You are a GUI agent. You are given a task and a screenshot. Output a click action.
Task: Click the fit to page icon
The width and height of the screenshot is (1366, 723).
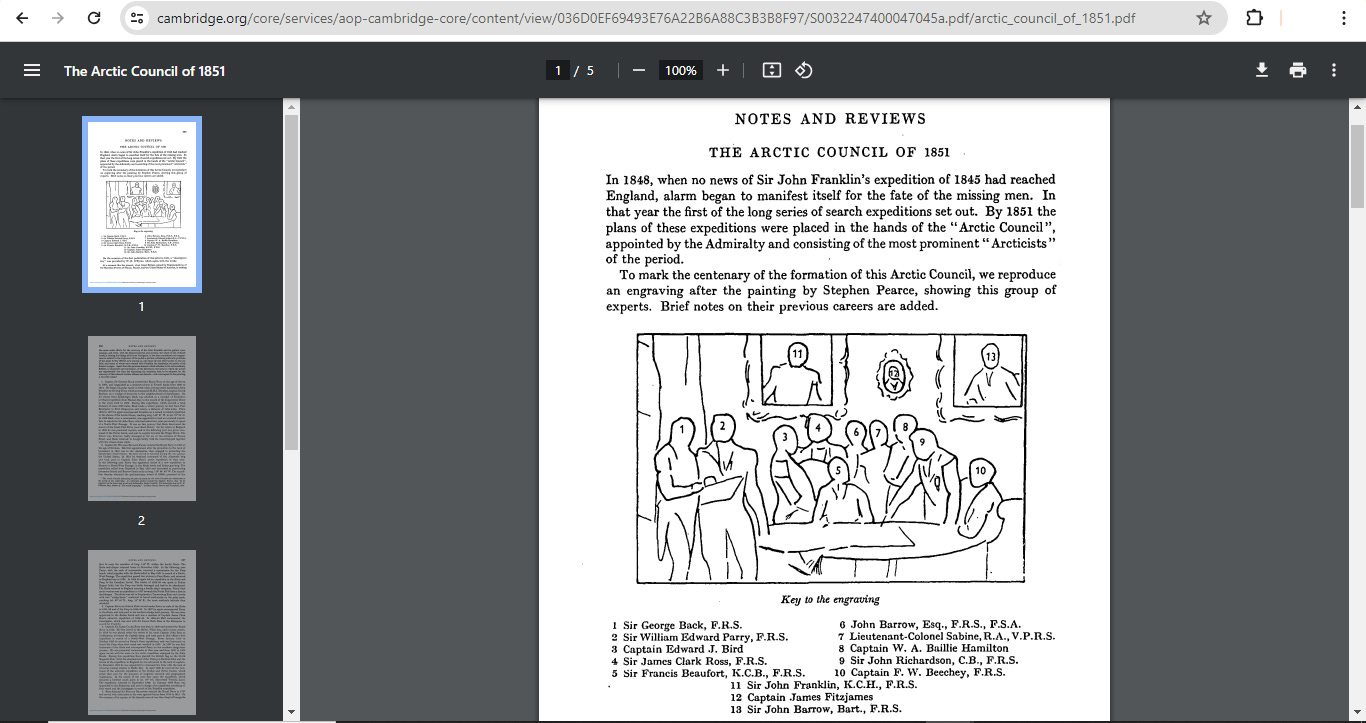tap(771, 70)
